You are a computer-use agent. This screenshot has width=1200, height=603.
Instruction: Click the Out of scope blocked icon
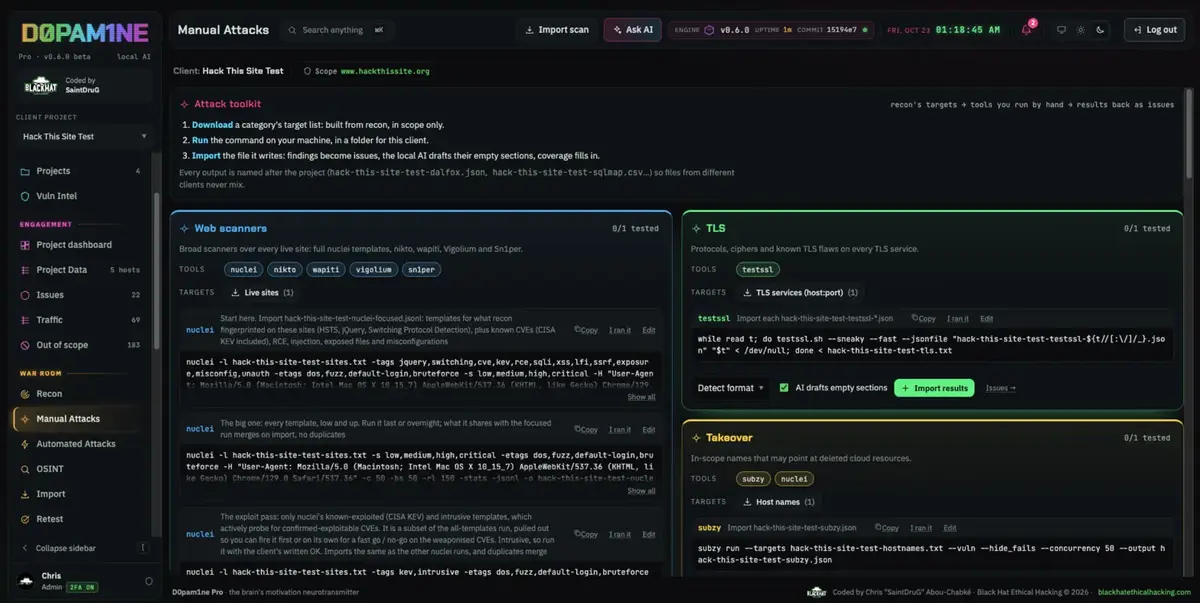coord(25,345)
